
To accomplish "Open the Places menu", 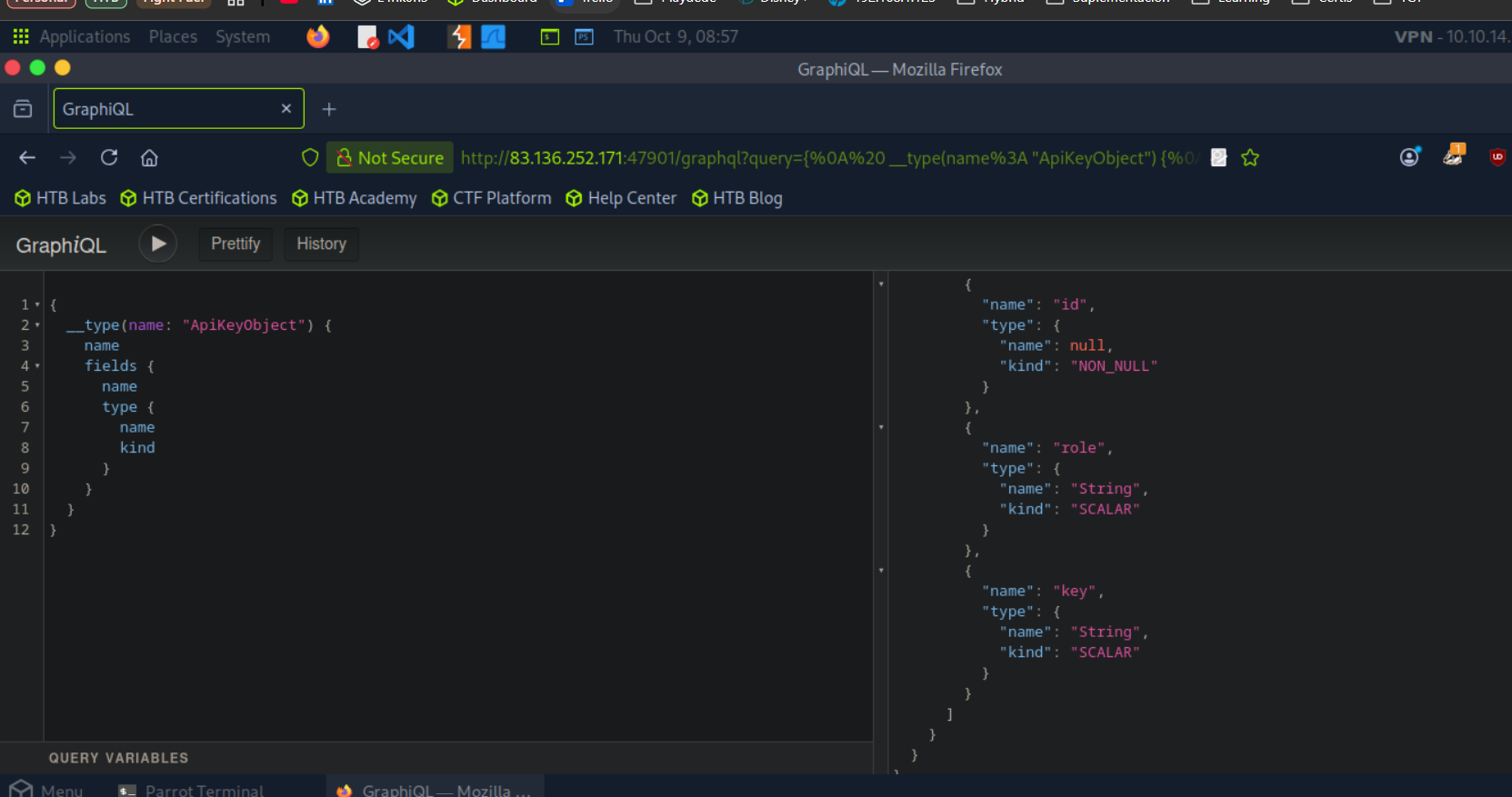I will (173, 37).
